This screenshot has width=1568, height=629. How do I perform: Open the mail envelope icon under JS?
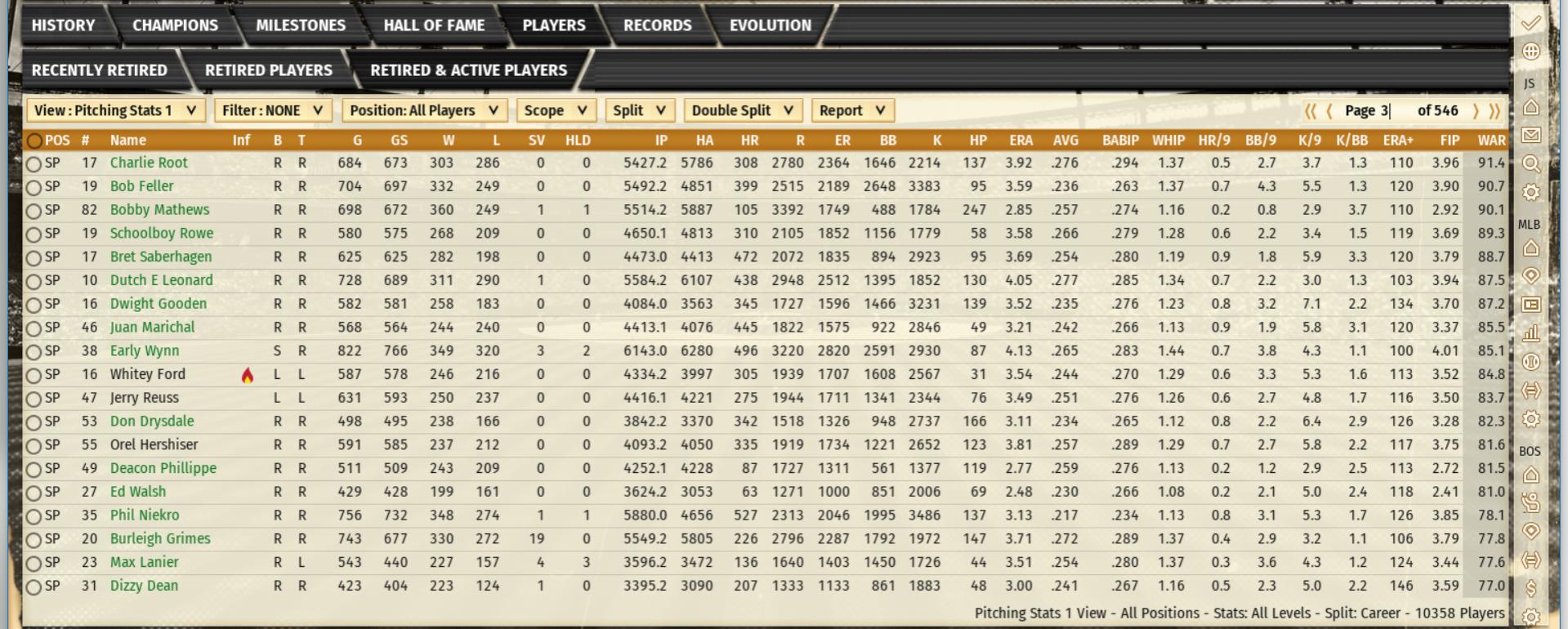coord(1530,135)
